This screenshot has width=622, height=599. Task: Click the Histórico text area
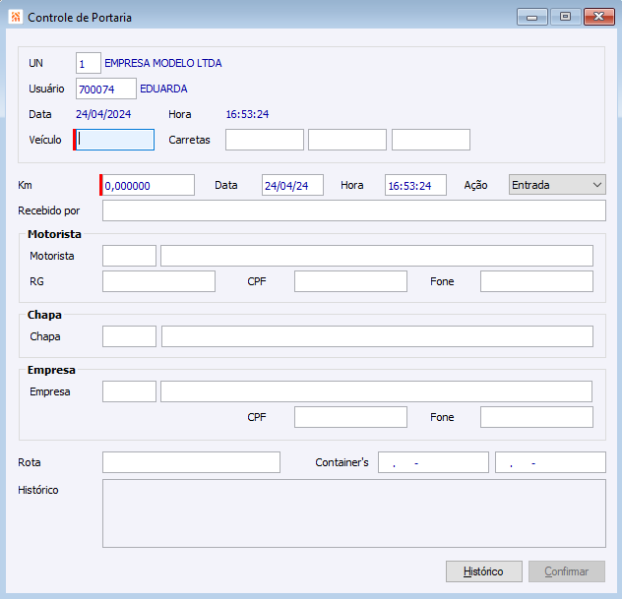coord(354,513)
